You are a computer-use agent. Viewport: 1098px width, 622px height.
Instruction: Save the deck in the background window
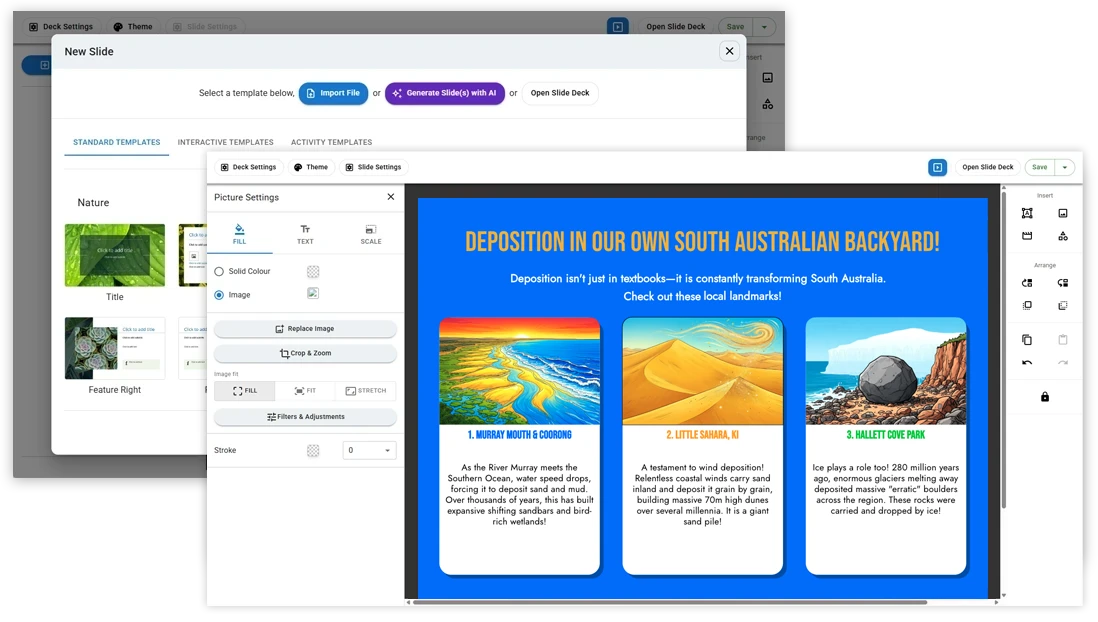[x=735, y=27]
